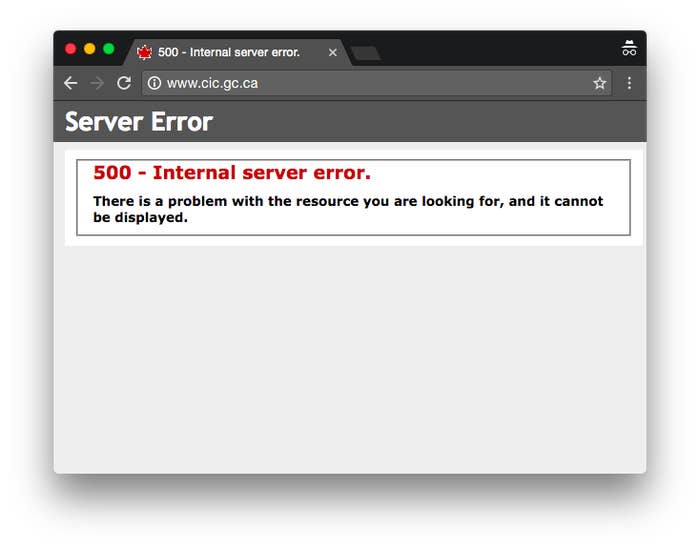Viewport: 700px width, 550px height.
Task: Click the 'There is a problem with the resource' message
Action: pyautogui.click(x=348, y=209)
